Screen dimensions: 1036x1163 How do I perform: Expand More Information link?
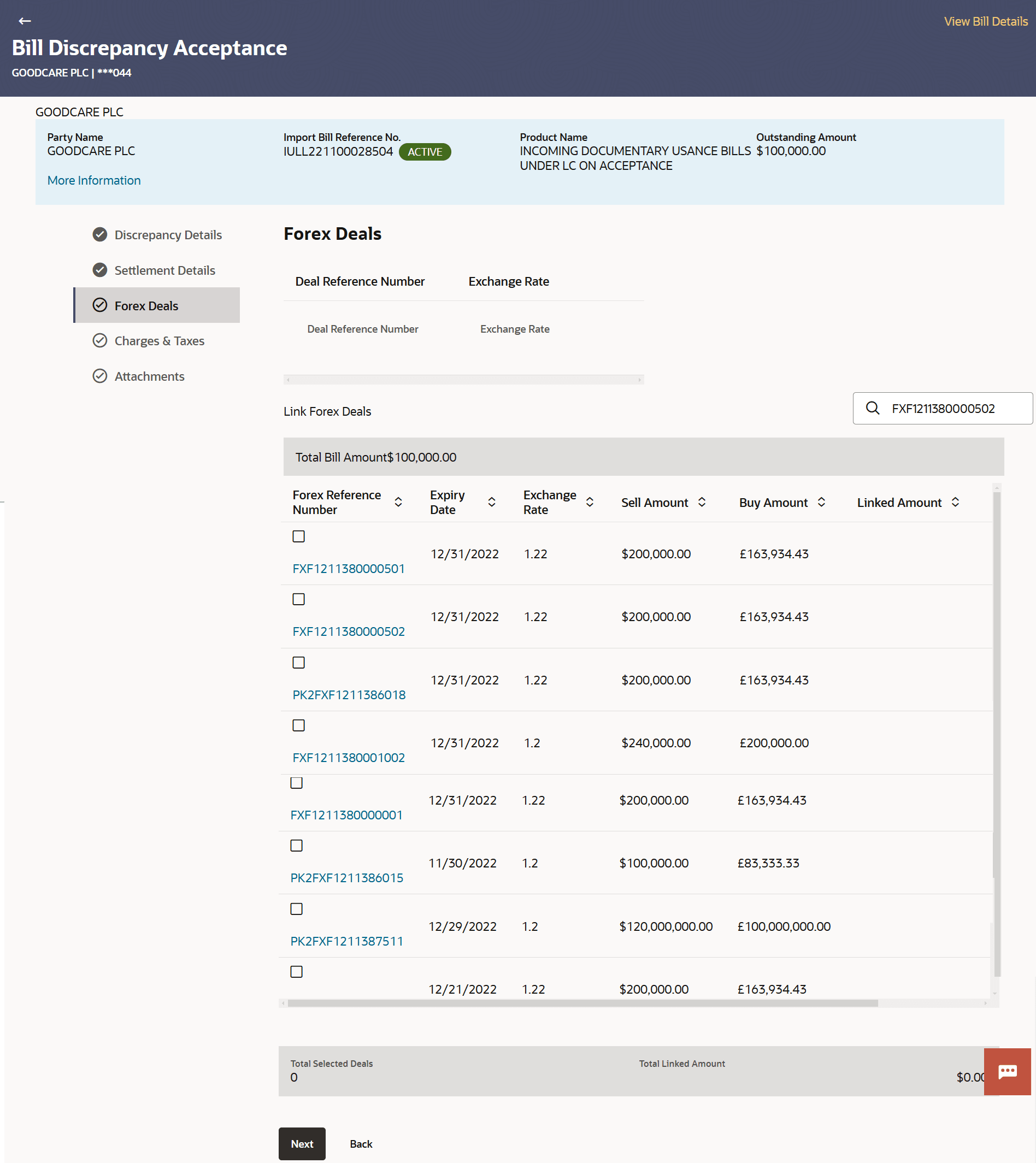[x=94, y=180]
